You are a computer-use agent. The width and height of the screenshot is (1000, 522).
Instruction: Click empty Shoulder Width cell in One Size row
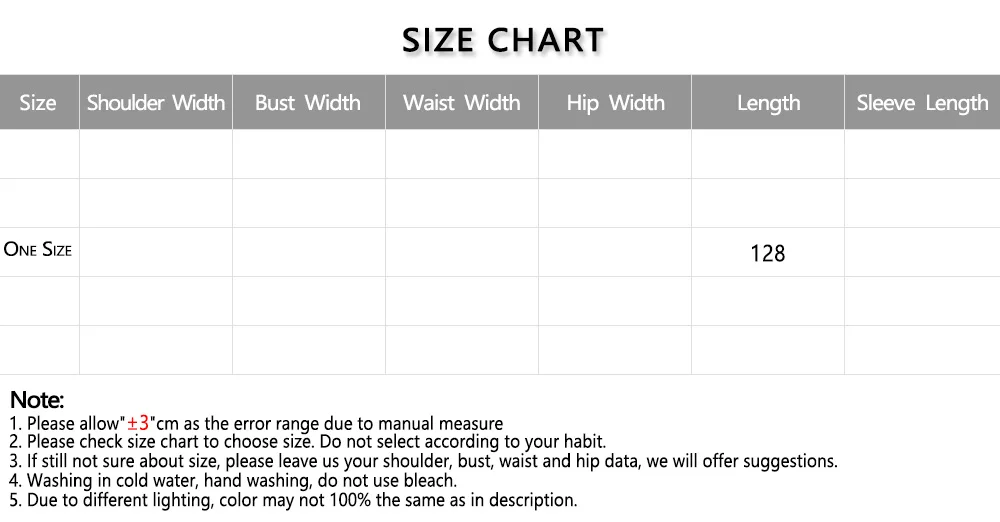click(x=156, y=252)
